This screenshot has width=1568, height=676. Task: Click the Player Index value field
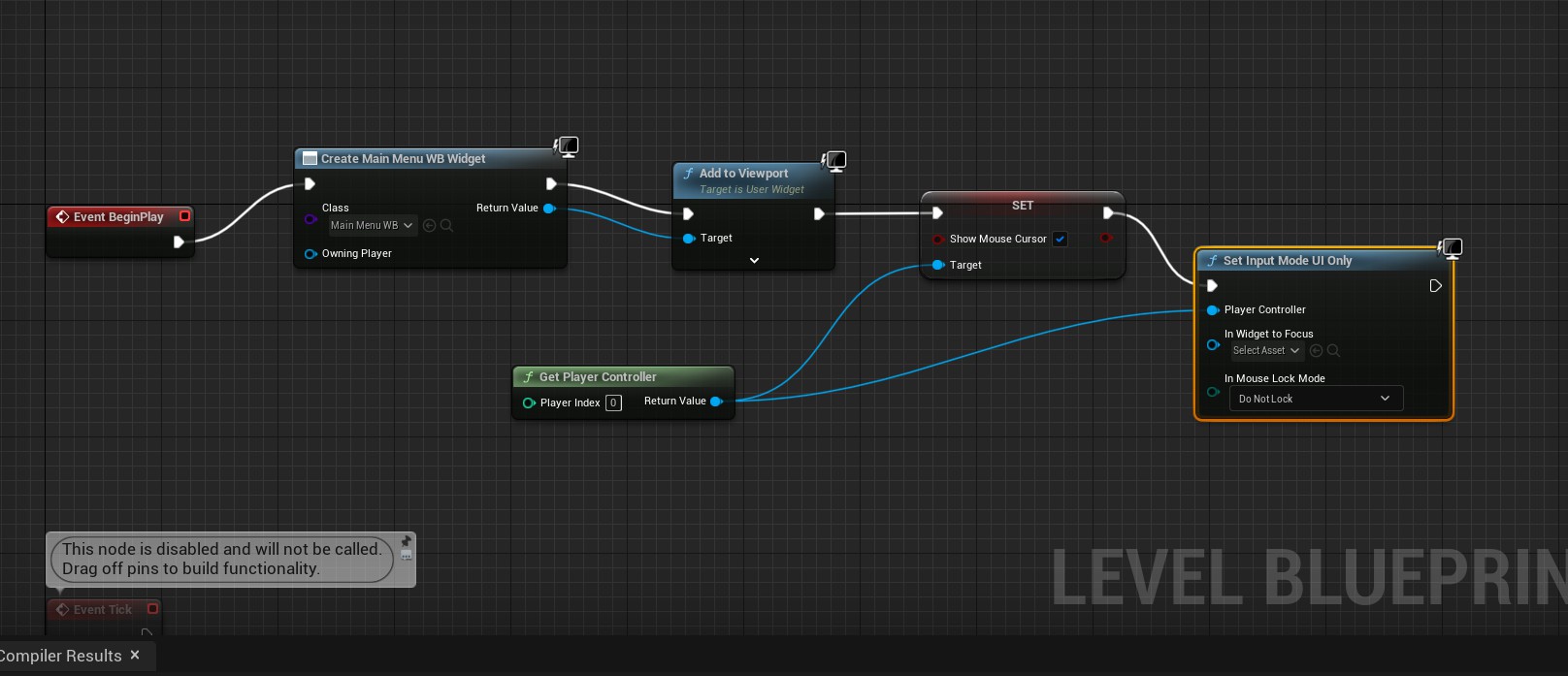613,402
